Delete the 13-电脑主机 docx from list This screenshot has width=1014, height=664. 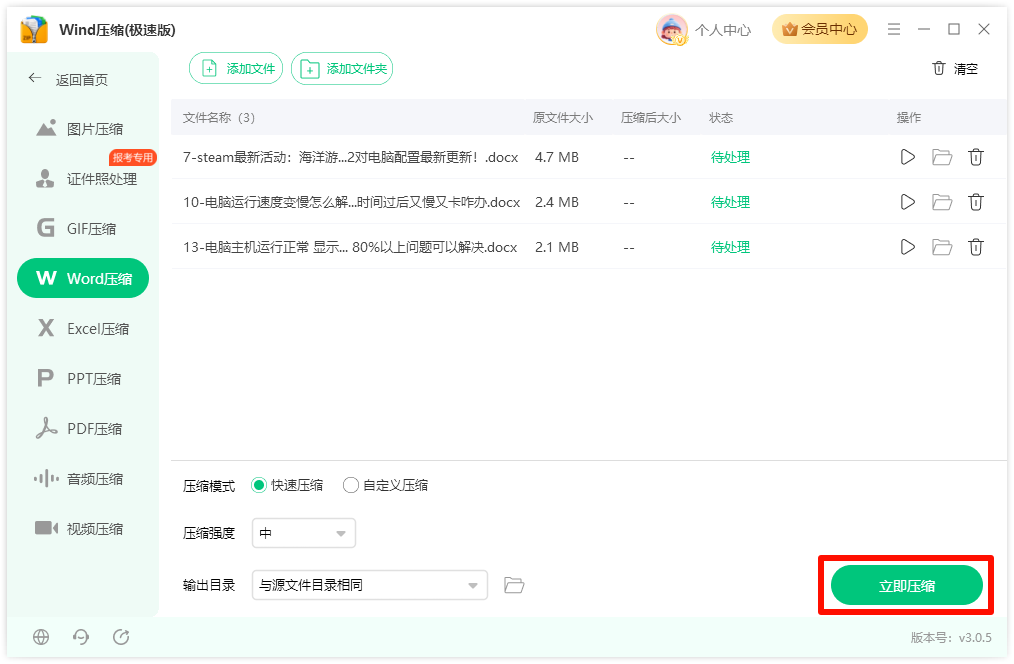(976, 247)
